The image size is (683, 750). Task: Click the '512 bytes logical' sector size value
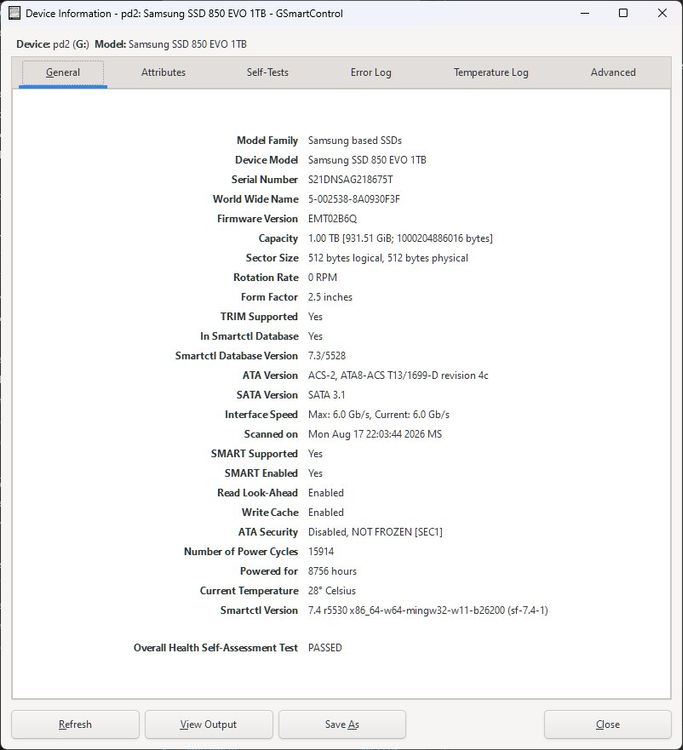tap(388, 258)
